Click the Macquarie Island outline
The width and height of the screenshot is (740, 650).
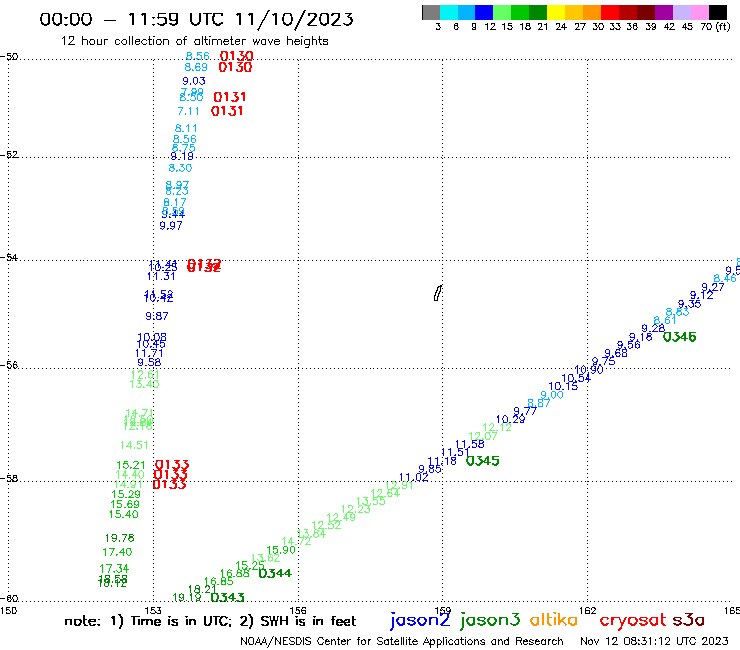click(x=438, y=293)
